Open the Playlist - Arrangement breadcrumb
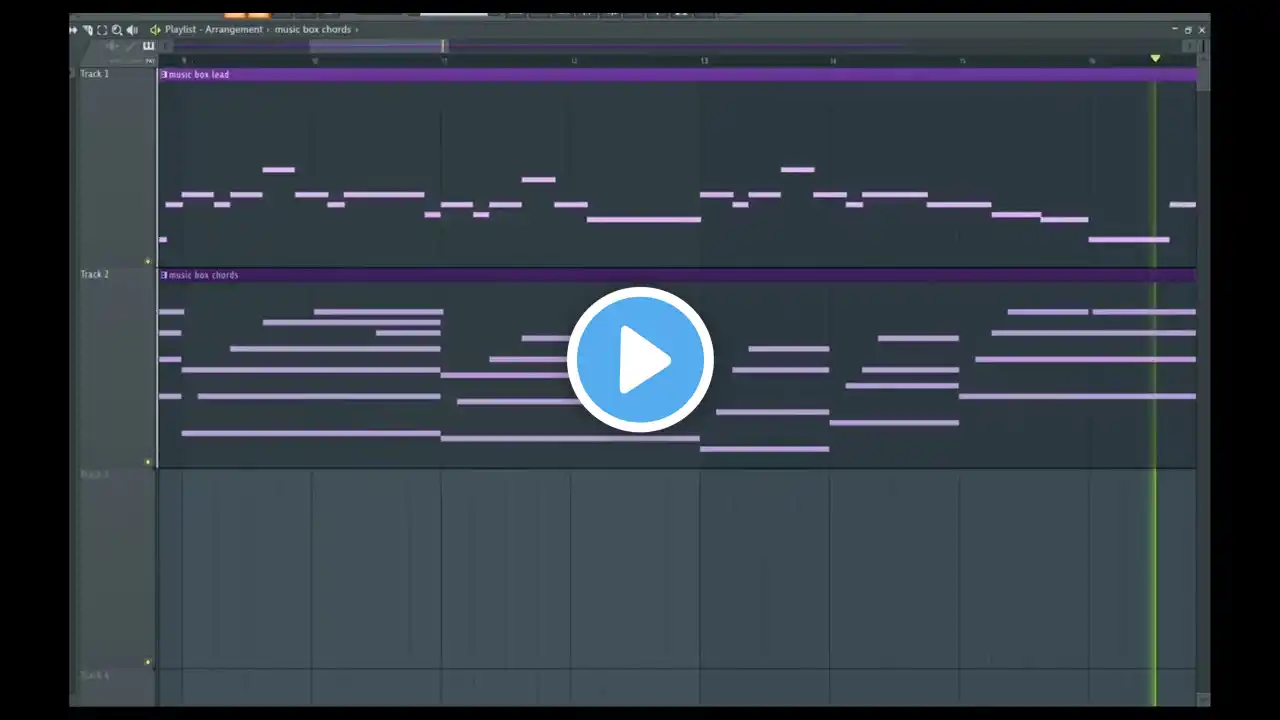Image resolution: width=1280 pixels, height=720 pixels. tap(214, 30)
